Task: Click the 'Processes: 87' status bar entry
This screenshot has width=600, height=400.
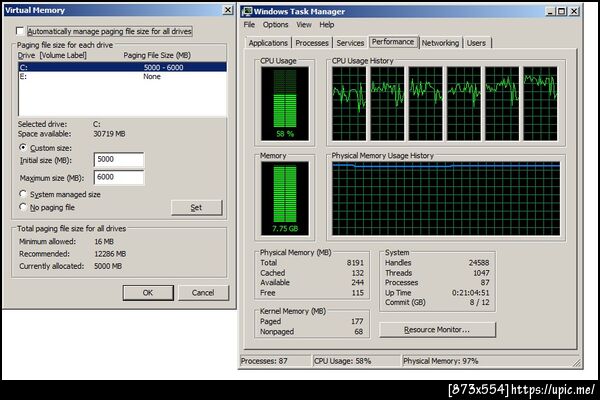Action: [264, 361]
